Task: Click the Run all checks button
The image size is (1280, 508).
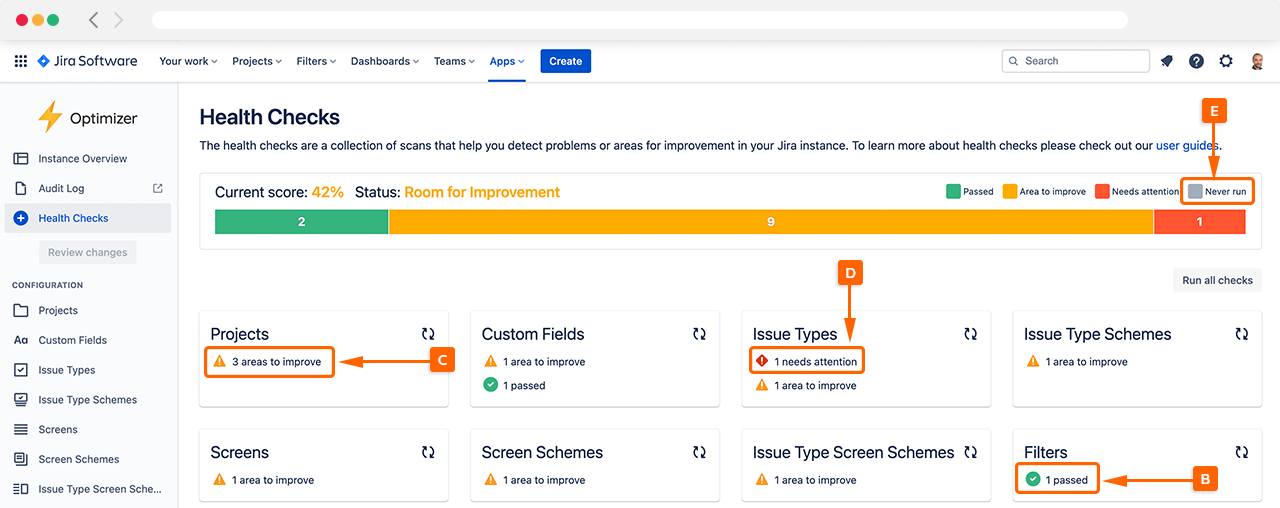Action: [x=1217, y=280]
